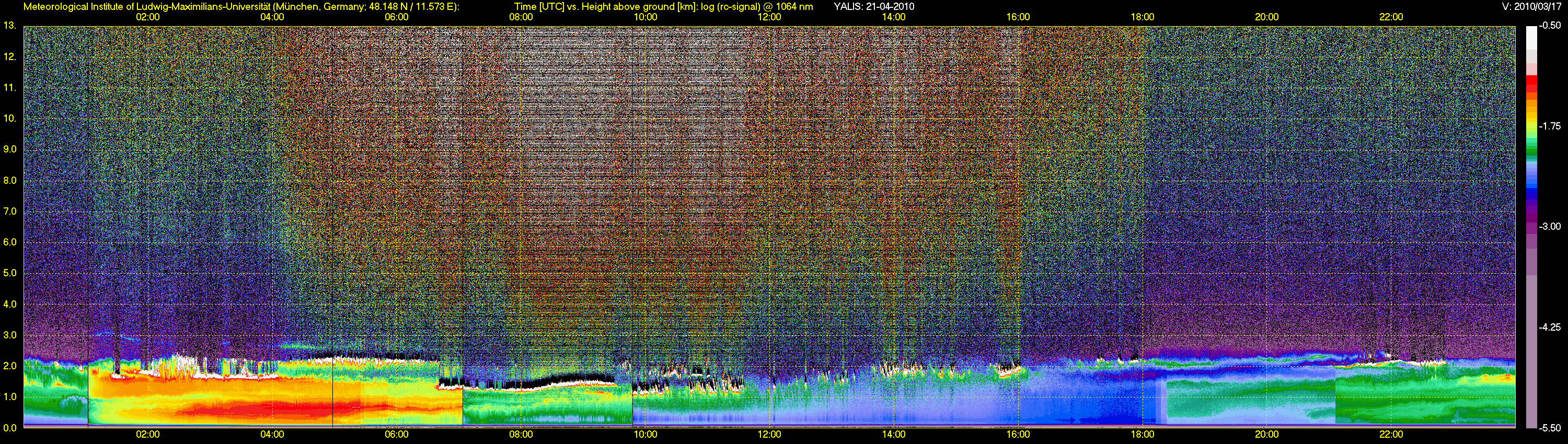Click the 5.0 height axis label

tap(10, 273)
